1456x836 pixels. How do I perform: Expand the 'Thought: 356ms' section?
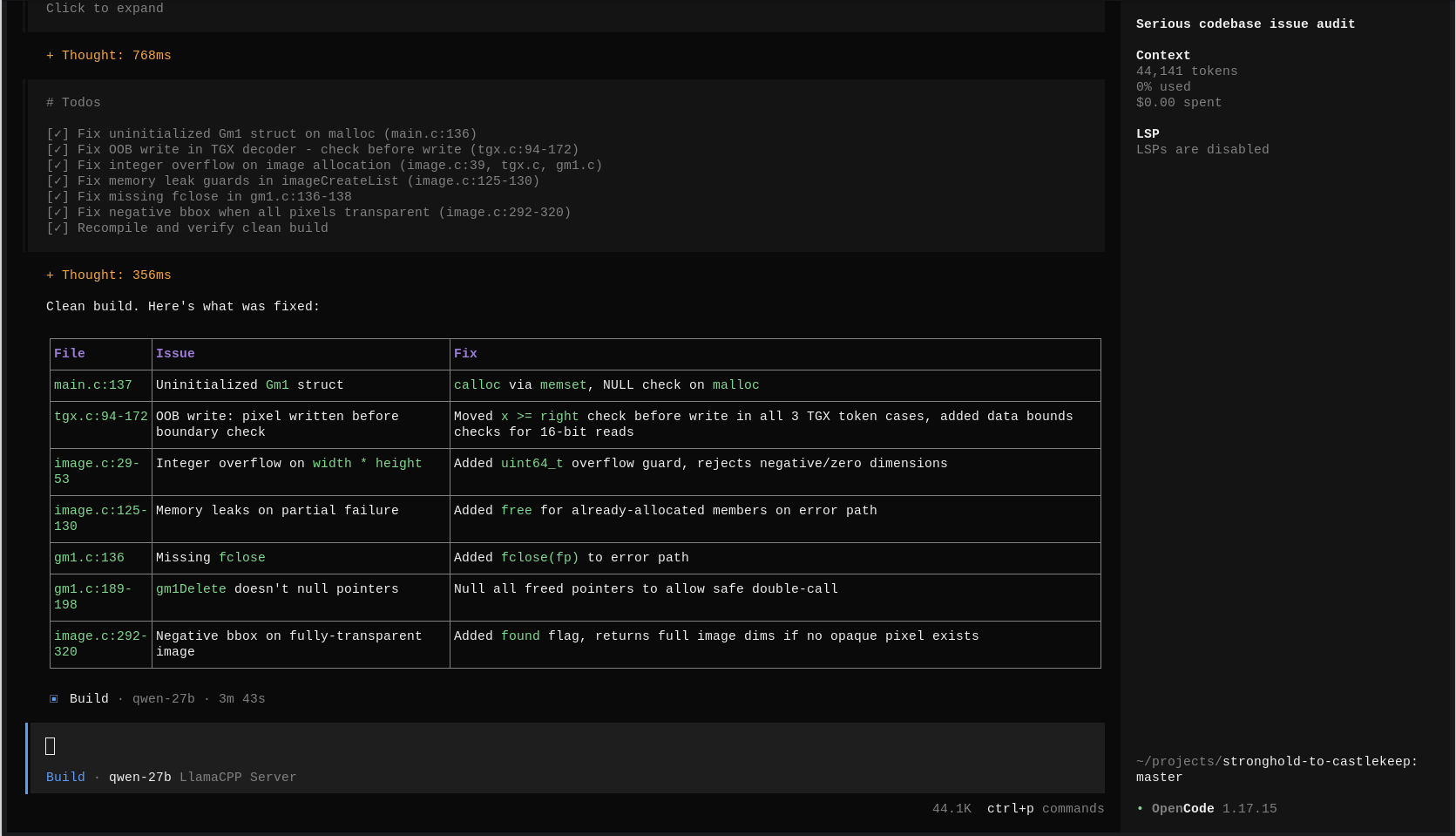click(x=109, y=275)
